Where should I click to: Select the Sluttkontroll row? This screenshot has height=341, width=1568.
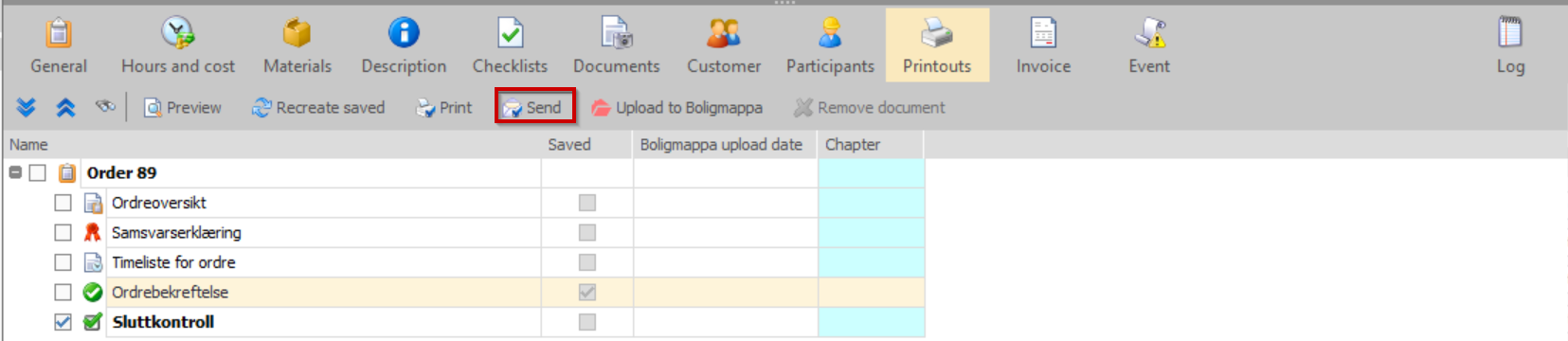[464, 322]
